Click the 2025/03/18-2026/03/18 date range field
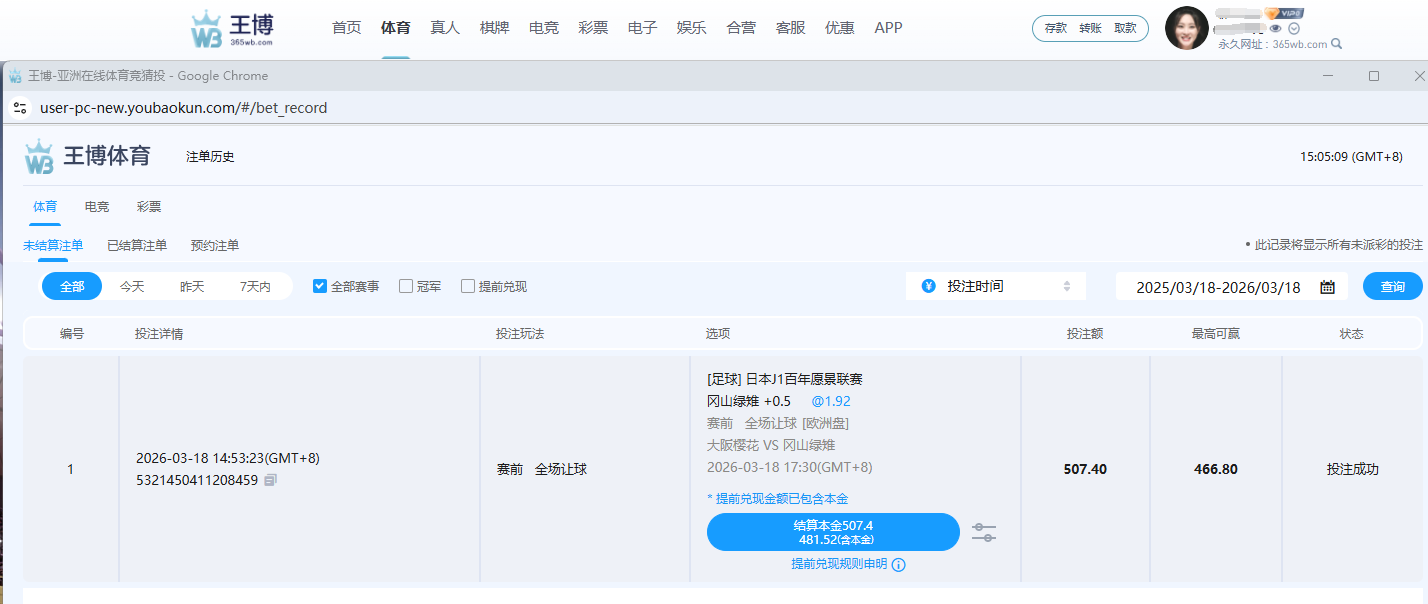The width and height of the screenshot is (1428, 604). 1218,287
